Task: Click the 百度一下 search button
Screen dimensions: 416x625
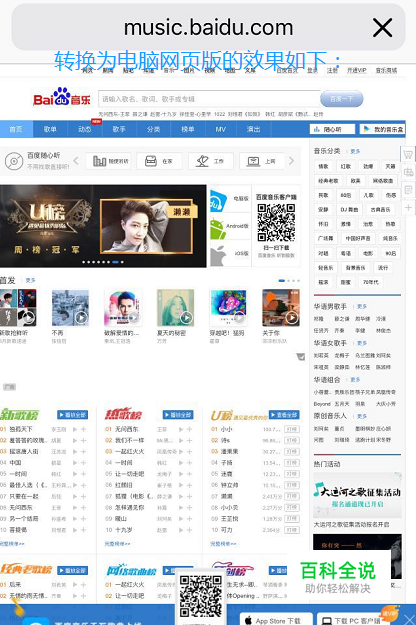Action: point(341,99)
